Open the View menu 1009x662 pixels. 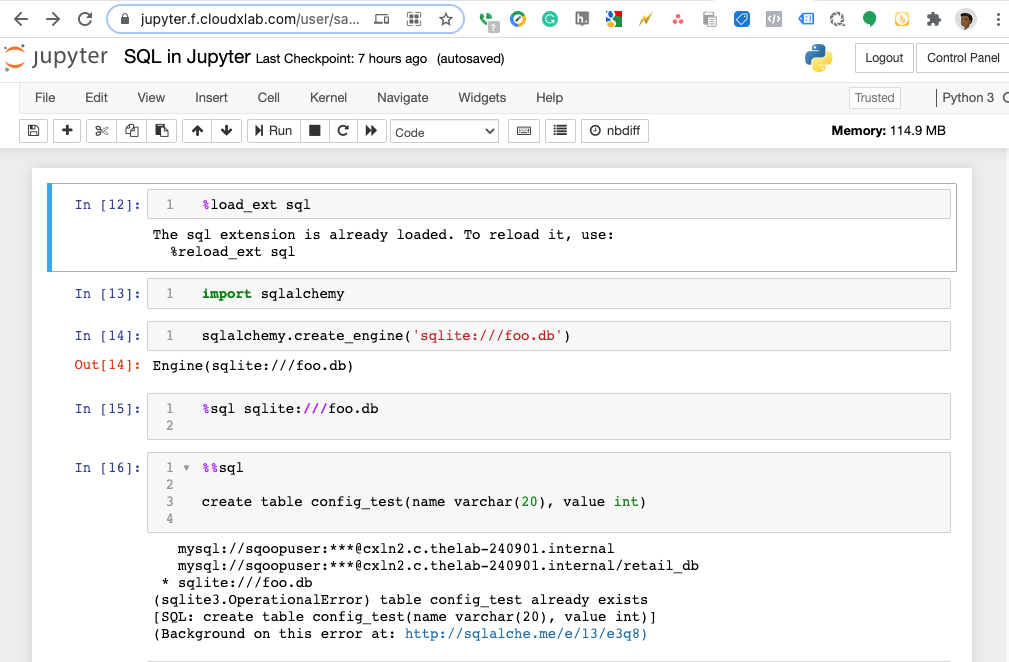151,98
